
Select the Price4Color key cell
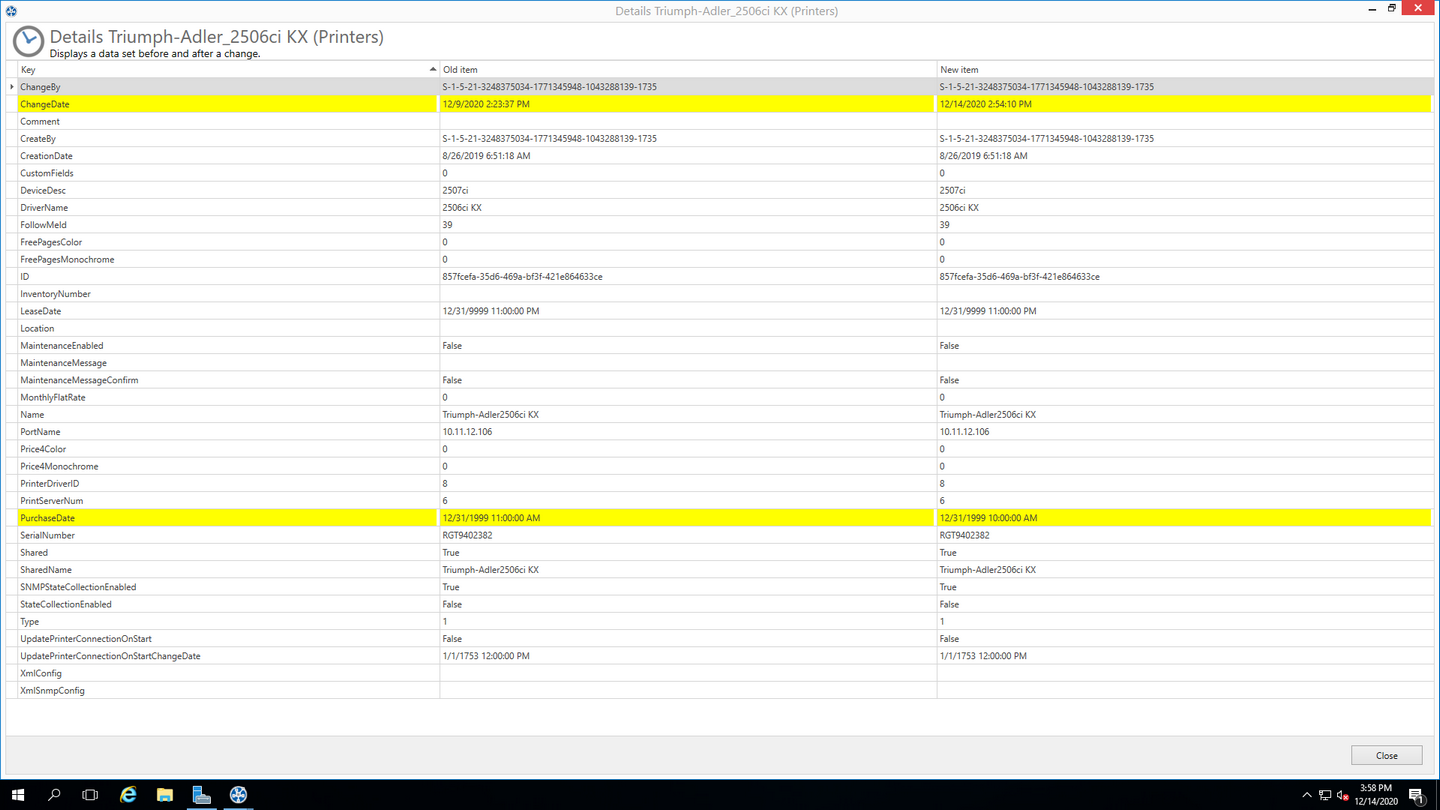coord(228,449)
